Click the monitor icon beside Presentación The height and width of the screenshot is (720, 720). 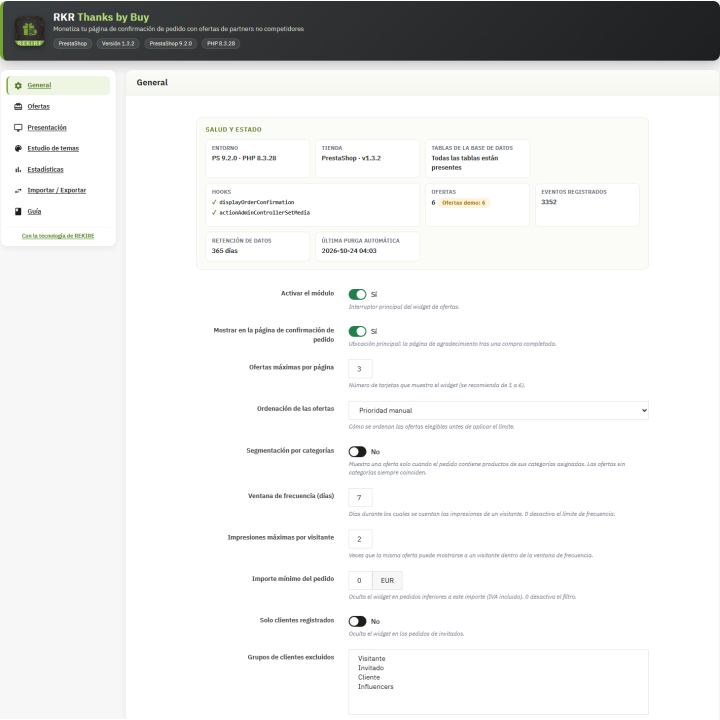click(x=18, y=128)
